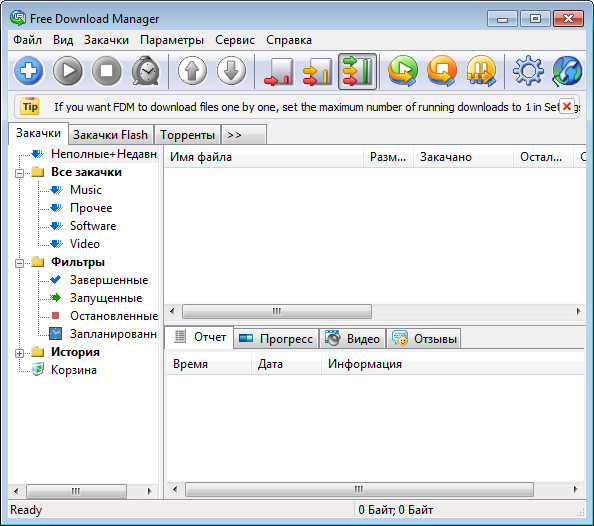Sort by Остал... column header
Image resolution: width=594 pixels, height=526 pixels.
pyautogui.click(x=543, y=157)
